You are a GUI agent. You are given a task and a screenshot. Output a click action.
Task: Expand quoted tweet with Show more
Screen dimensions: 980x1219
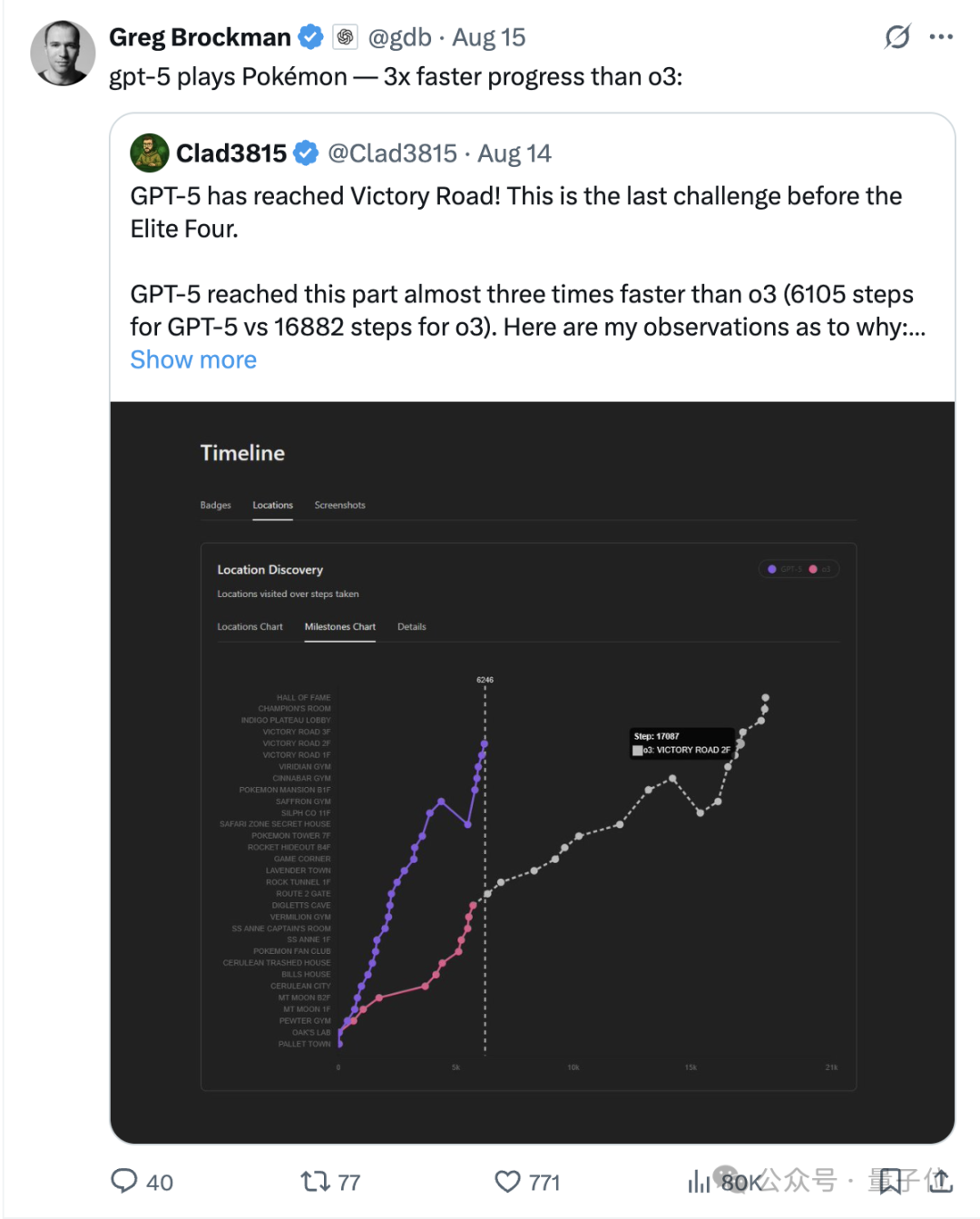tap(193, 360)
